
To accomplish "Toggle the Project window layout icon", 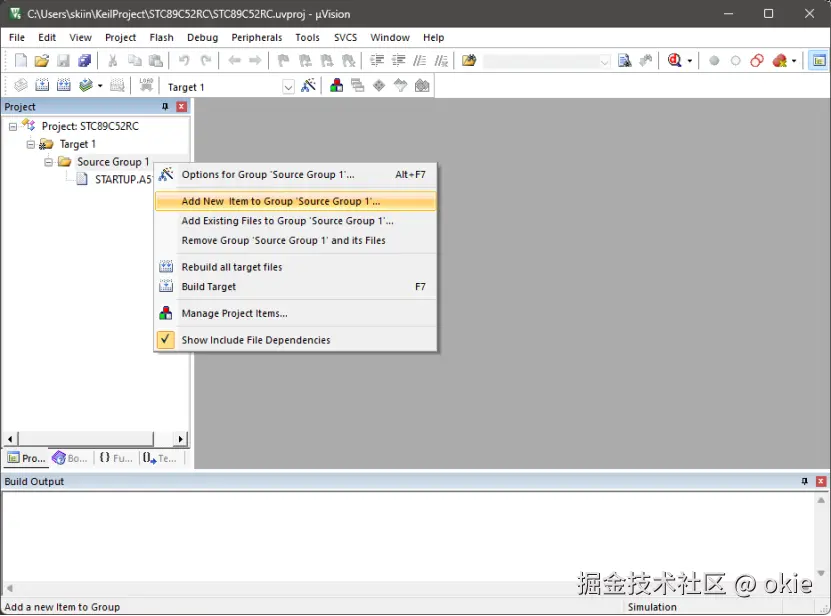I will pos(819,60).
